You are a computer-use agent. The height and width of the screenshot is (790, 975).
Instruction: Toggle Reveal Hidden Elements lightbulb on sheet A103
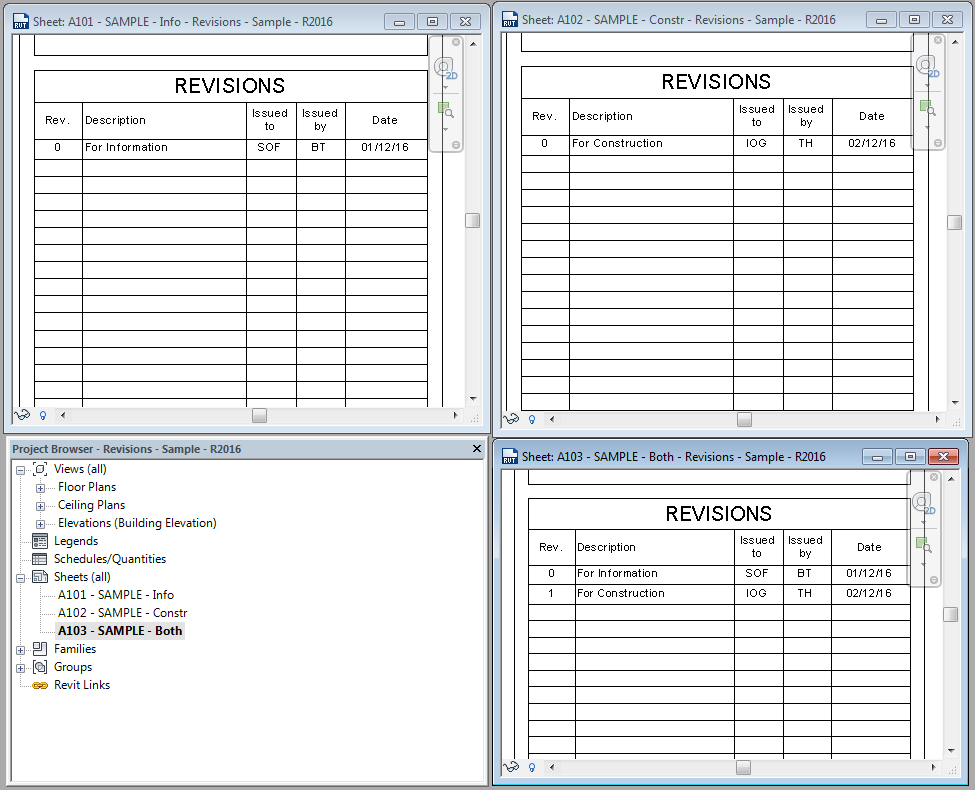click(x=531, y=767)
